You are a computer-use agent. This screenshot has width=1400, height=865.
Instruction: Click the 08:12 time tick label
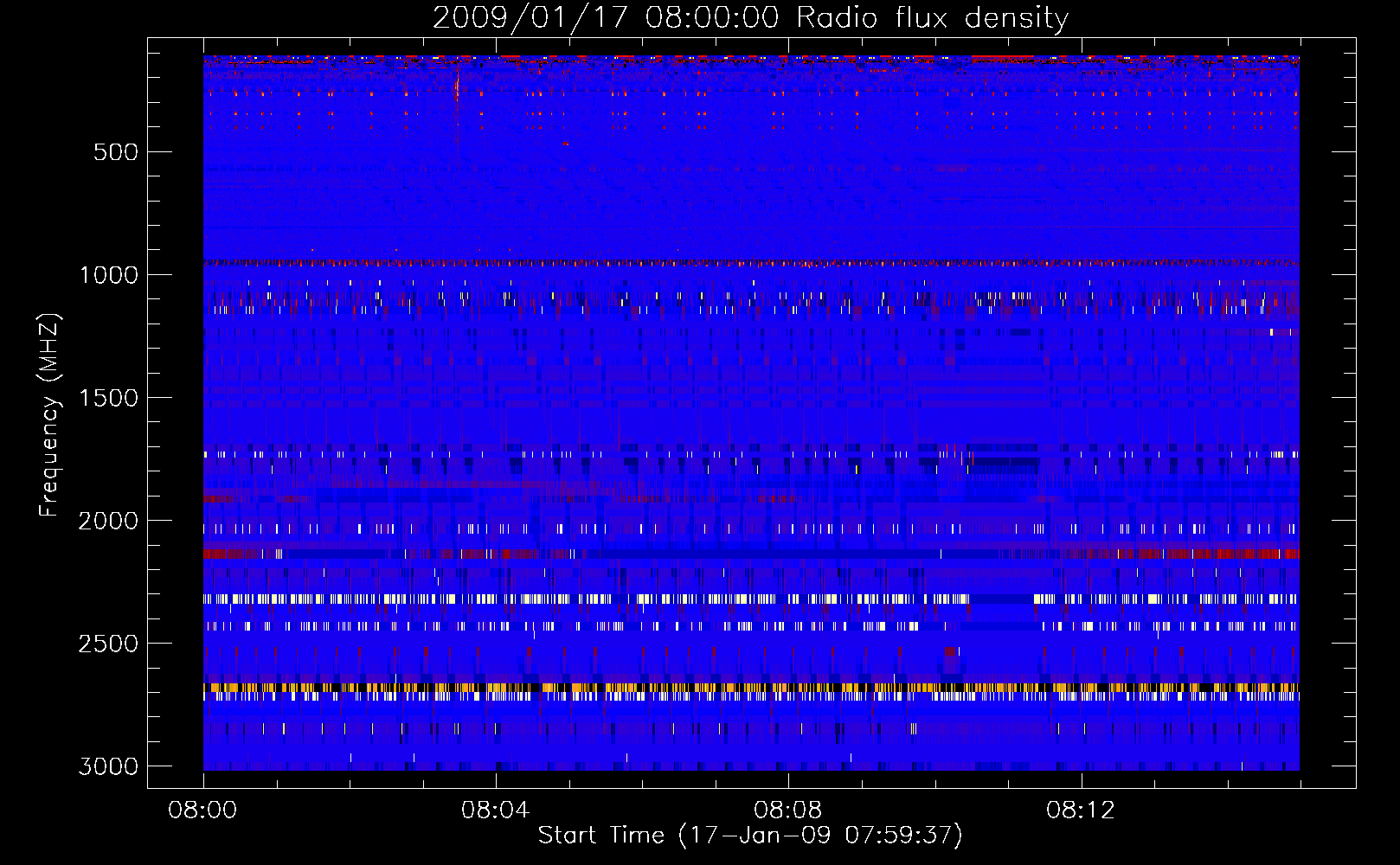(1081, 811)
